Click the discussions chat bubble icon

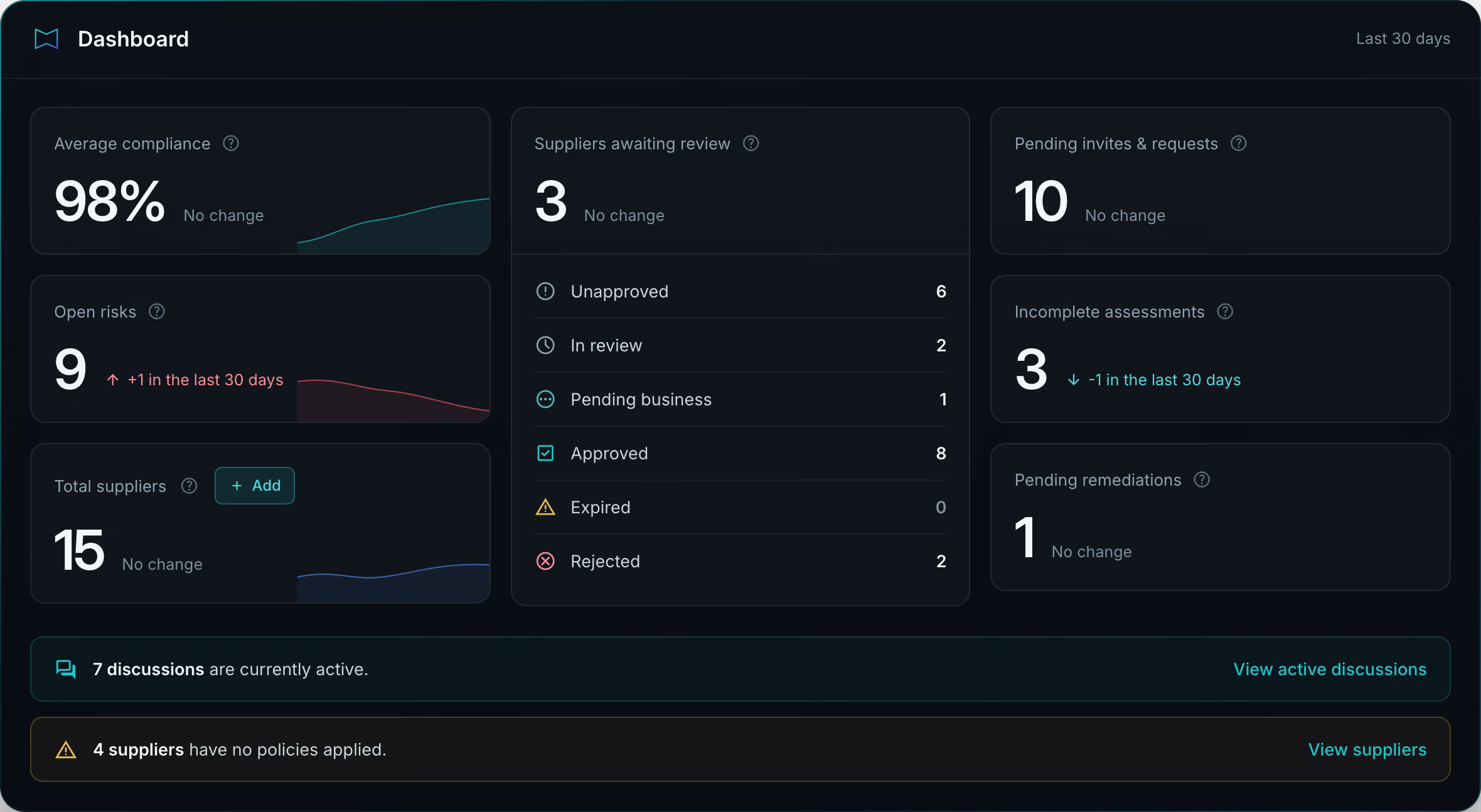coord(66,669)
